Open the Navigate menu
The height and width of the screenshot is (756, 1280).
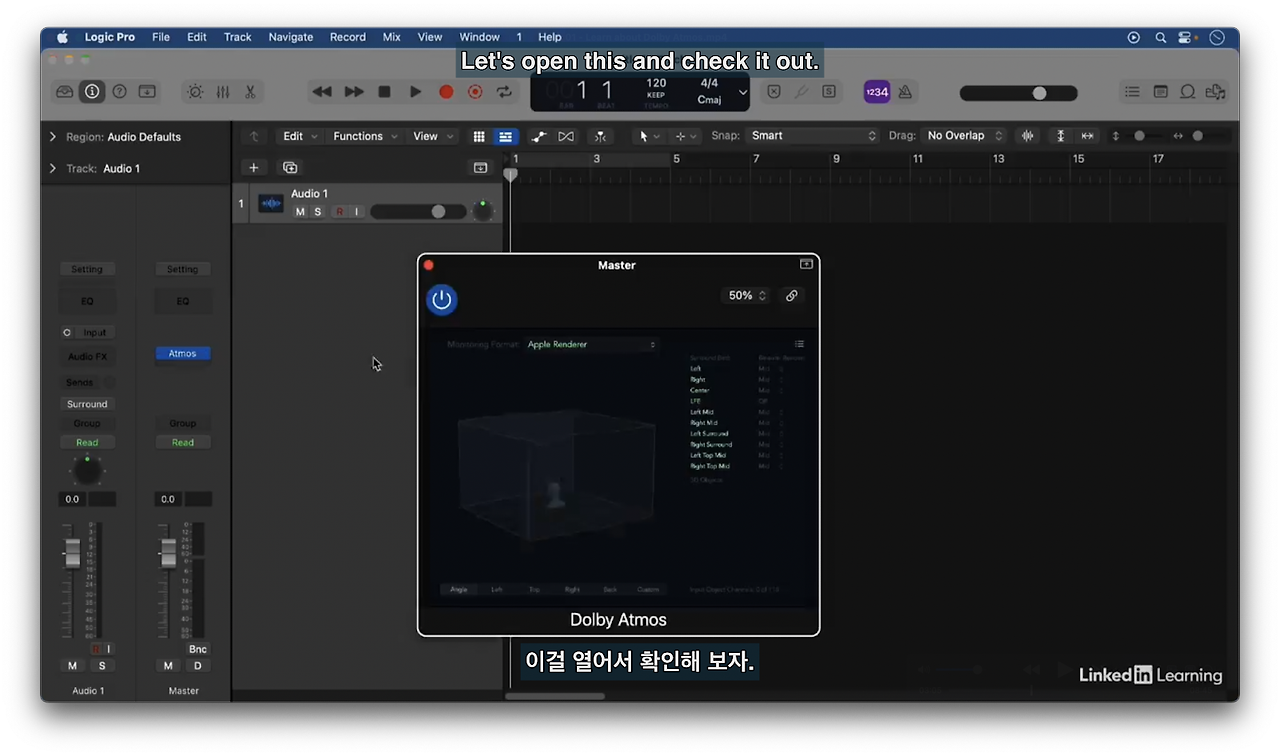pos(291,37)
